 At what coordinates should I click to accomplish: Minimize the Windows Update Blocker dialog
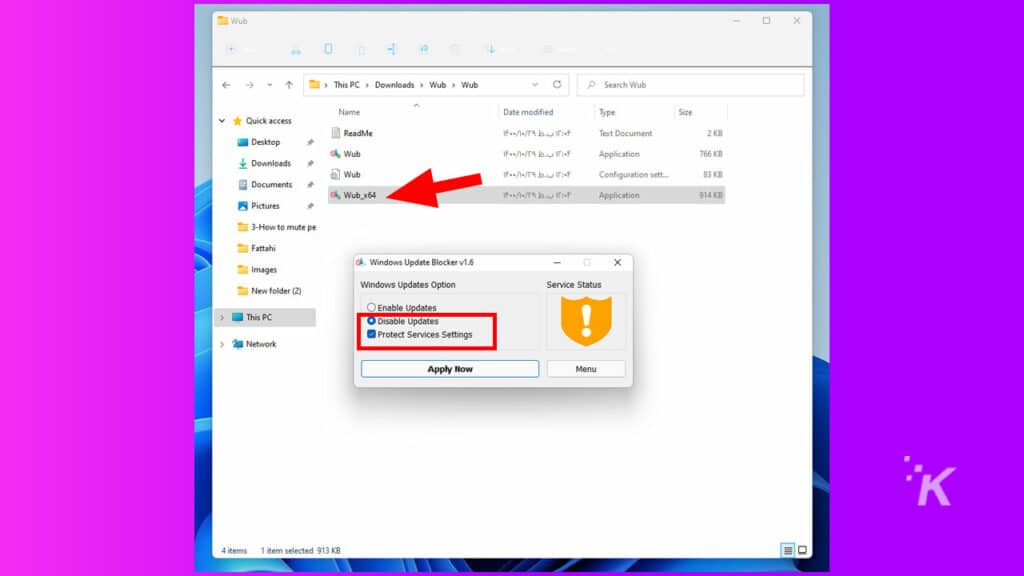(557, 262)
